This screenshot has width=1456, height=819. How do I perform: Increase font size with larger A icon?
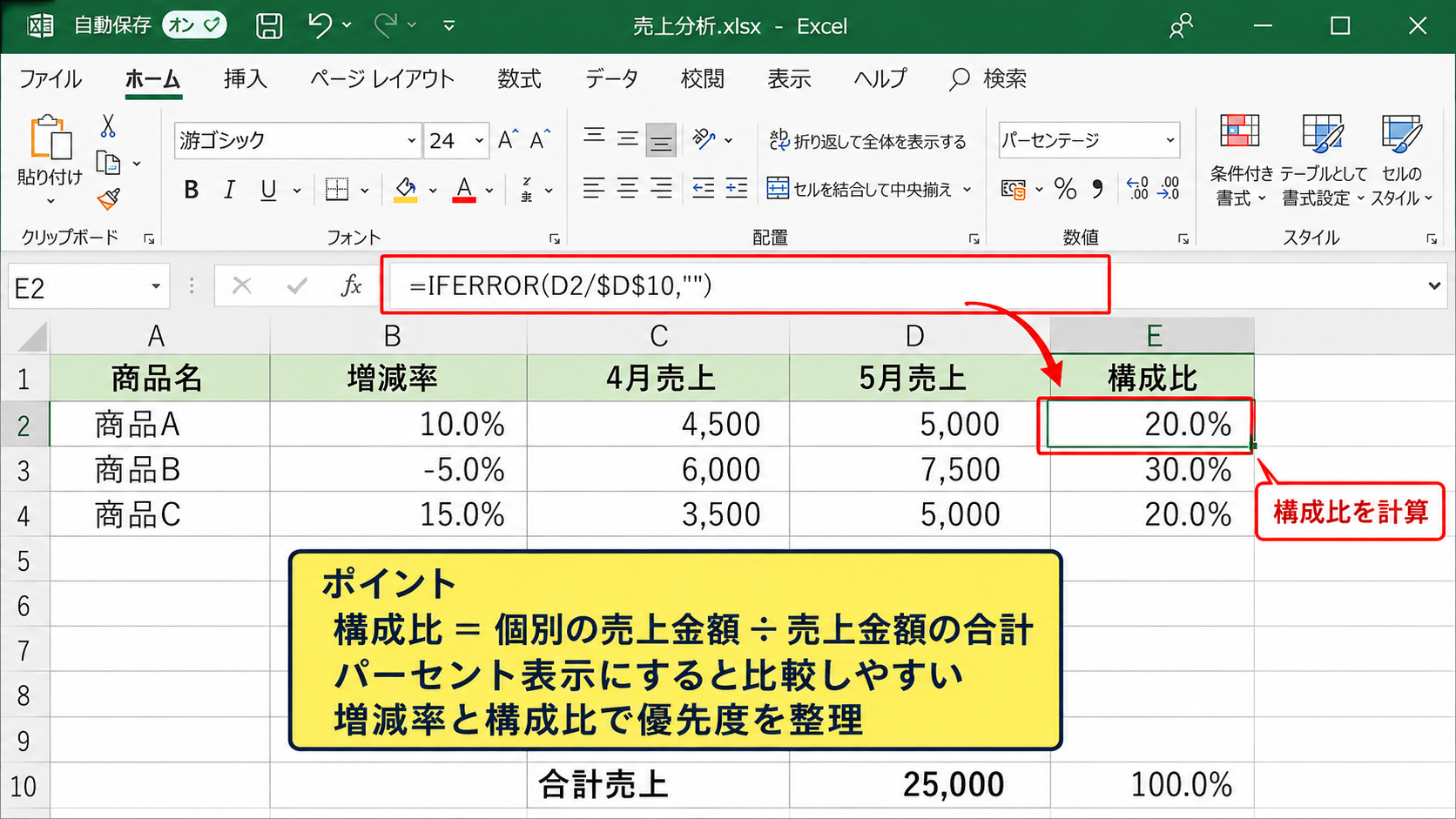pos(509,140)
